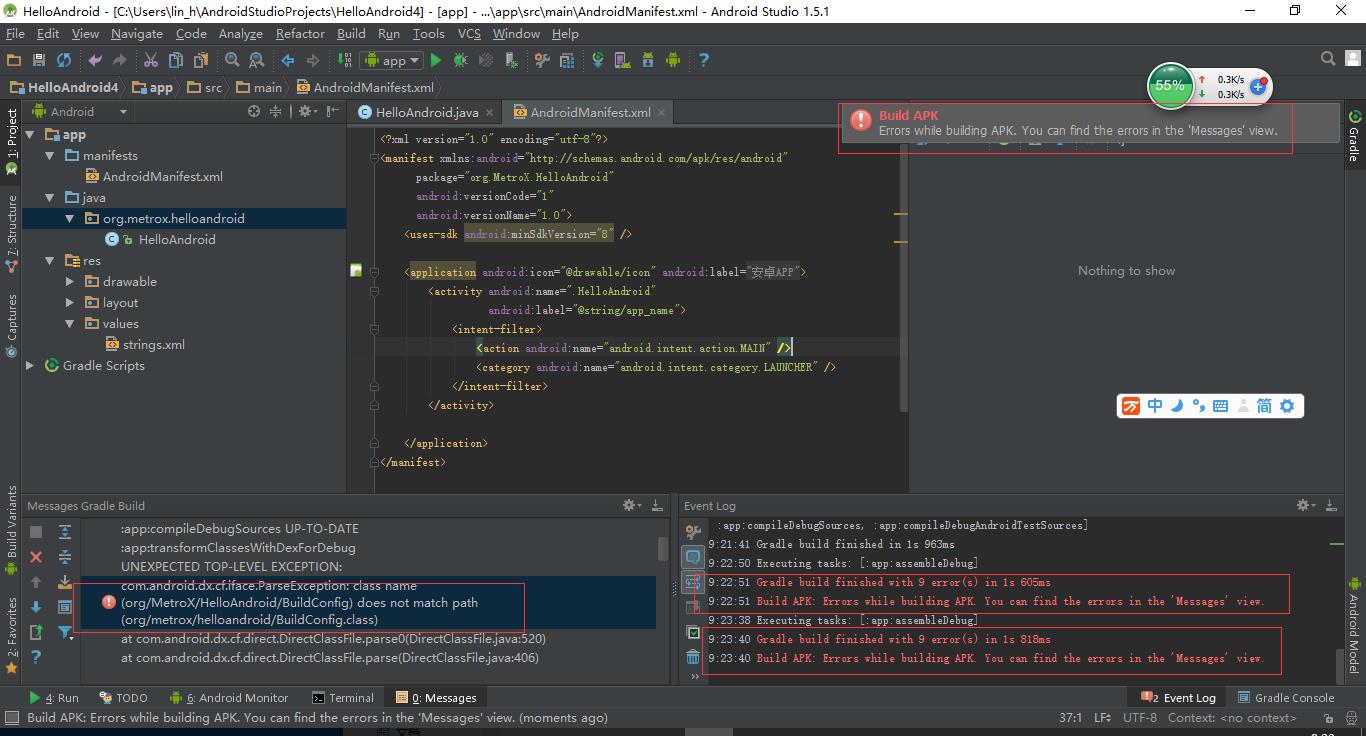The width and height of the screenshot is (1366, 736).
Task: Hide the Project tool window
Action: (x=333, y=112)
